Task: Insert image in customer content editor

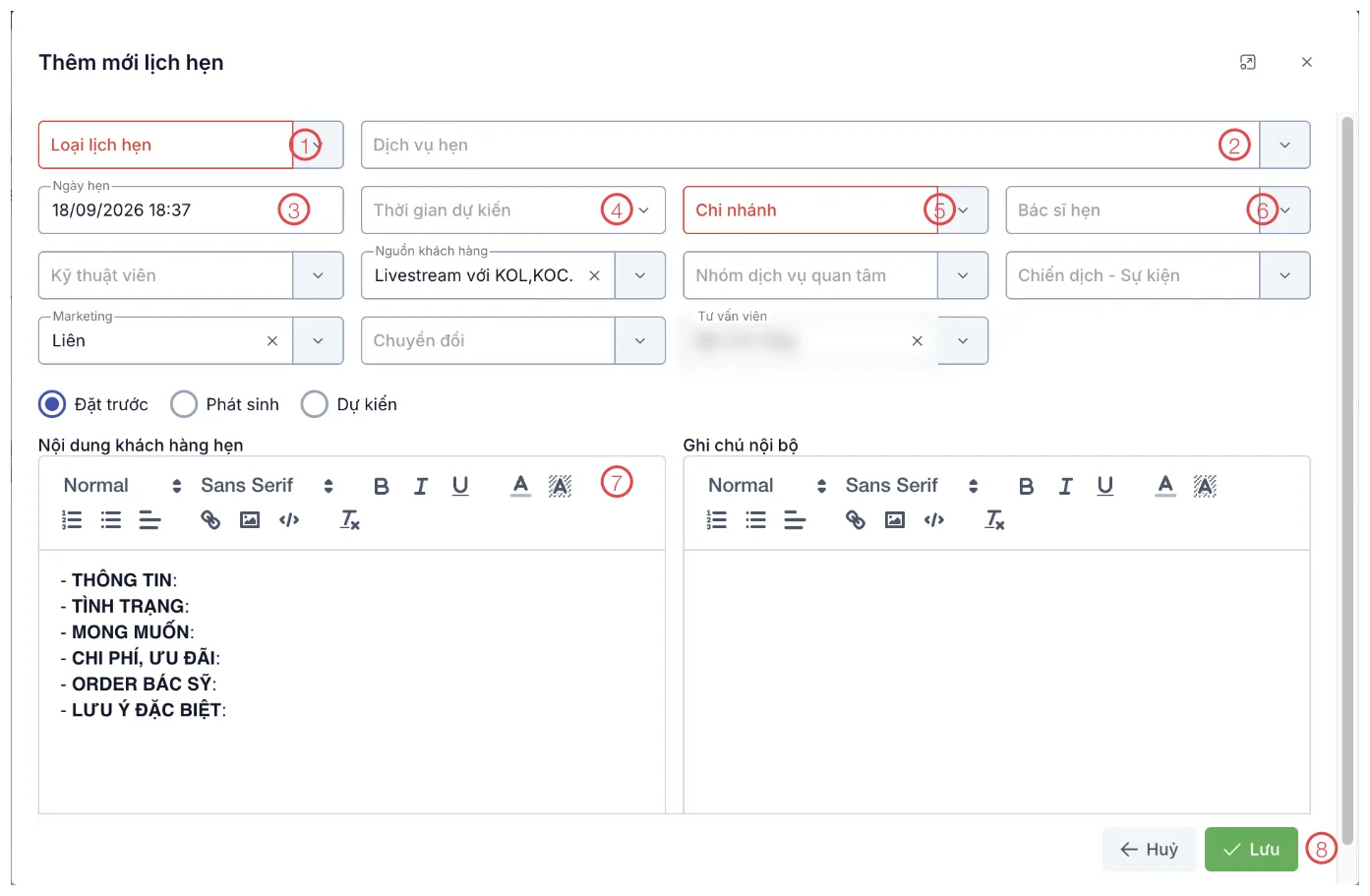Action: (x=250, y=520)
